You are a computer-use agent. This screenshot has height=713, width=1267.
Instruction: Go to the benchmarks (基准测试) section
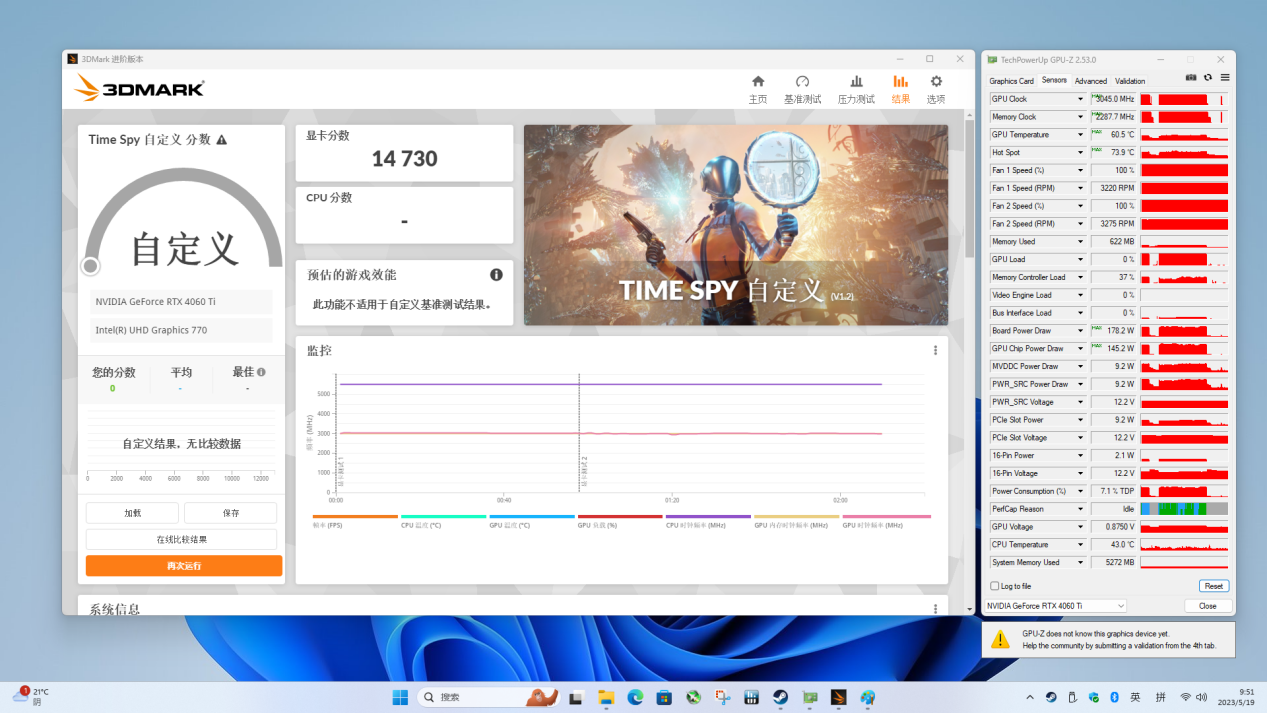coord(802,88)
